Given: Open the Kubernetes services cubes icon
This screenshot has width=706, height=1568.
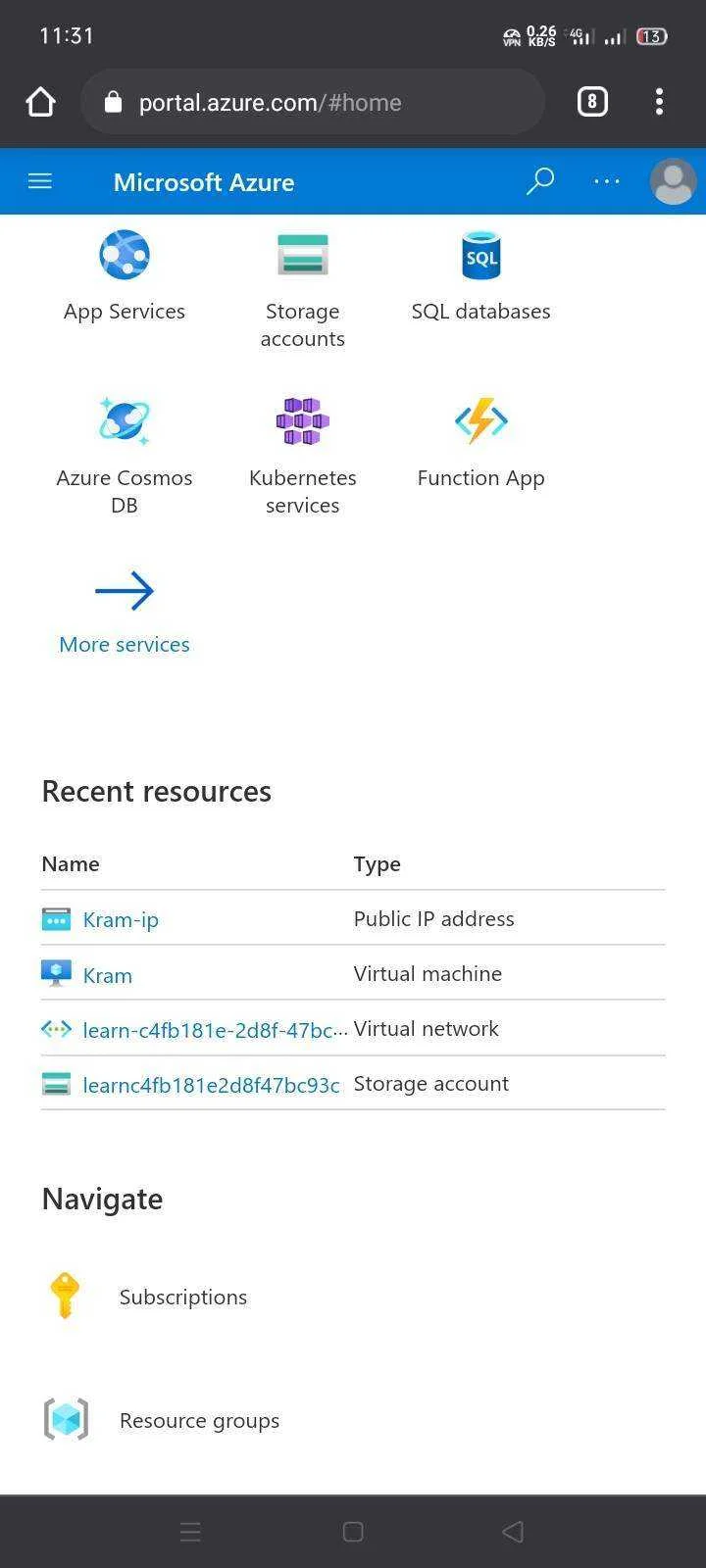Looking at the screenshot, I should [302, 421].
